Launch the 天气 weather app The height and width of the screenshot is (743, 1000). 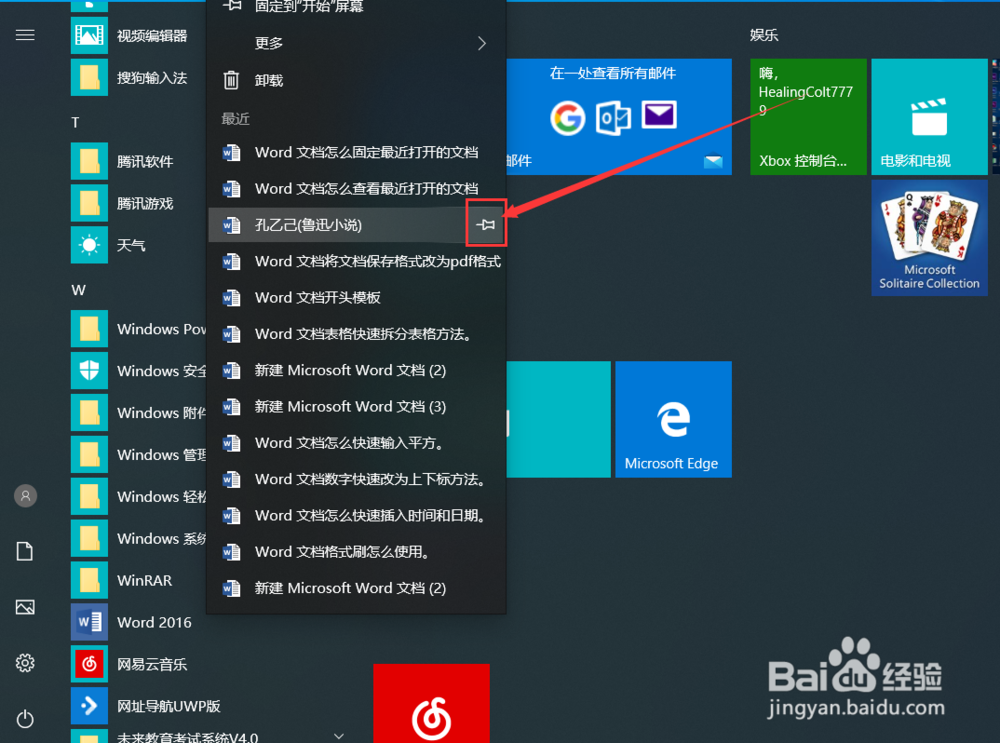pyautogui.click(x=138, y=245)
